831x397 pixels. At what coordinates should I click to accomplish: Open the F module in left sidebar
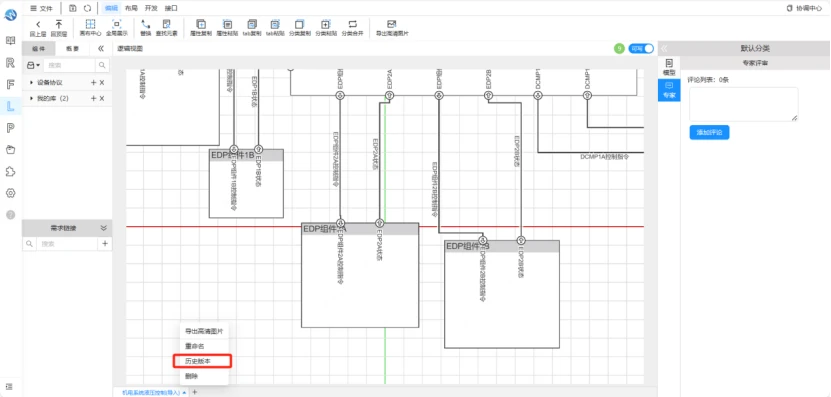[x=10, y=84]
